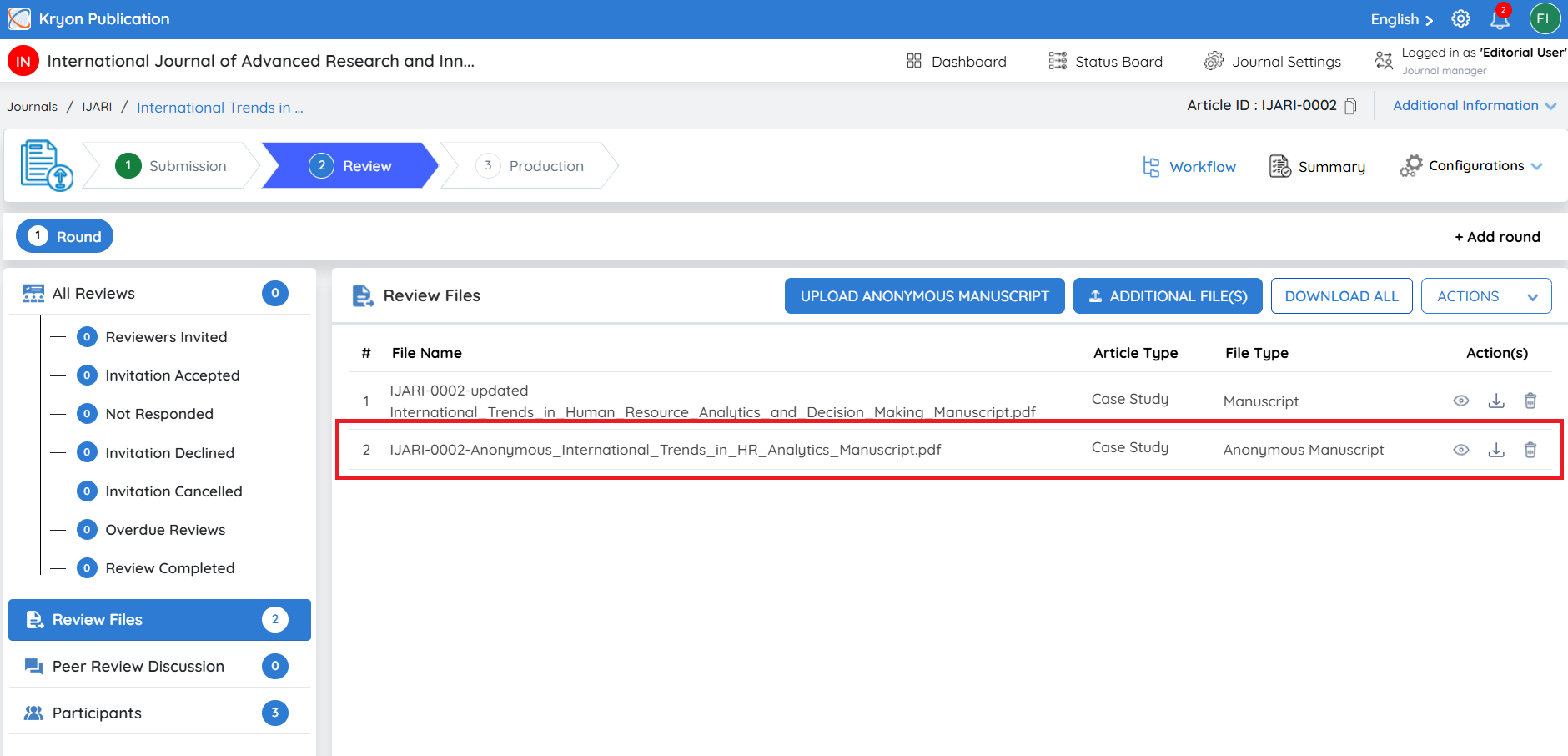Click the Kryon Publication logo

click(x=19, y=18)
